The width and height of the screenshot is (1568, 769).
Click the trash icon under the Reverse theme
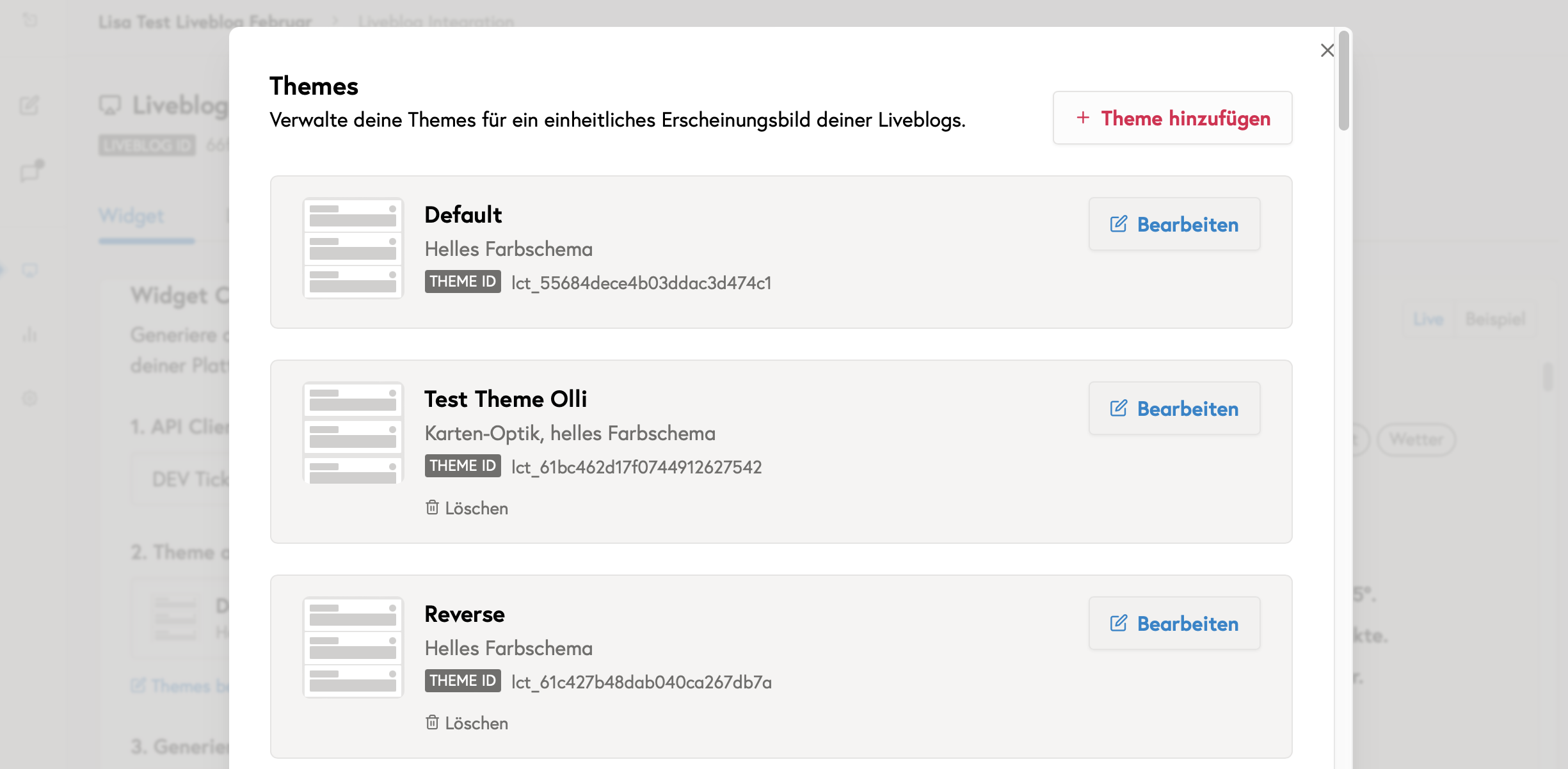[433, 722]
